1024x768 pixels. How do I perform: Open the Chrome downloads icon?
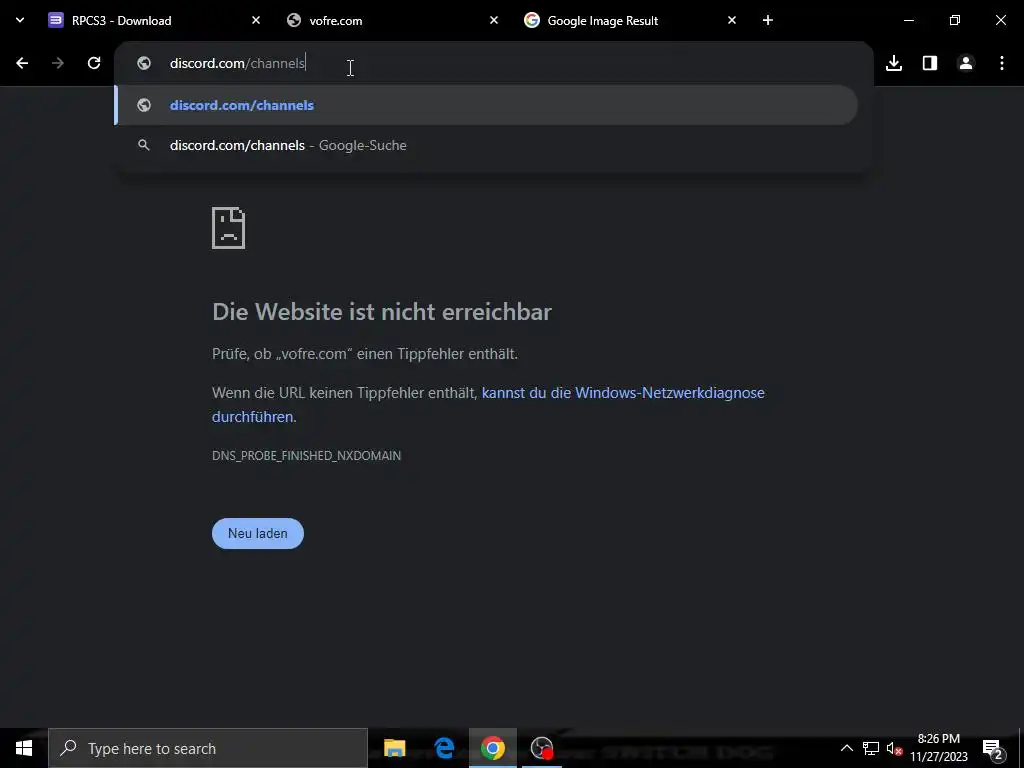pos(894,63)
